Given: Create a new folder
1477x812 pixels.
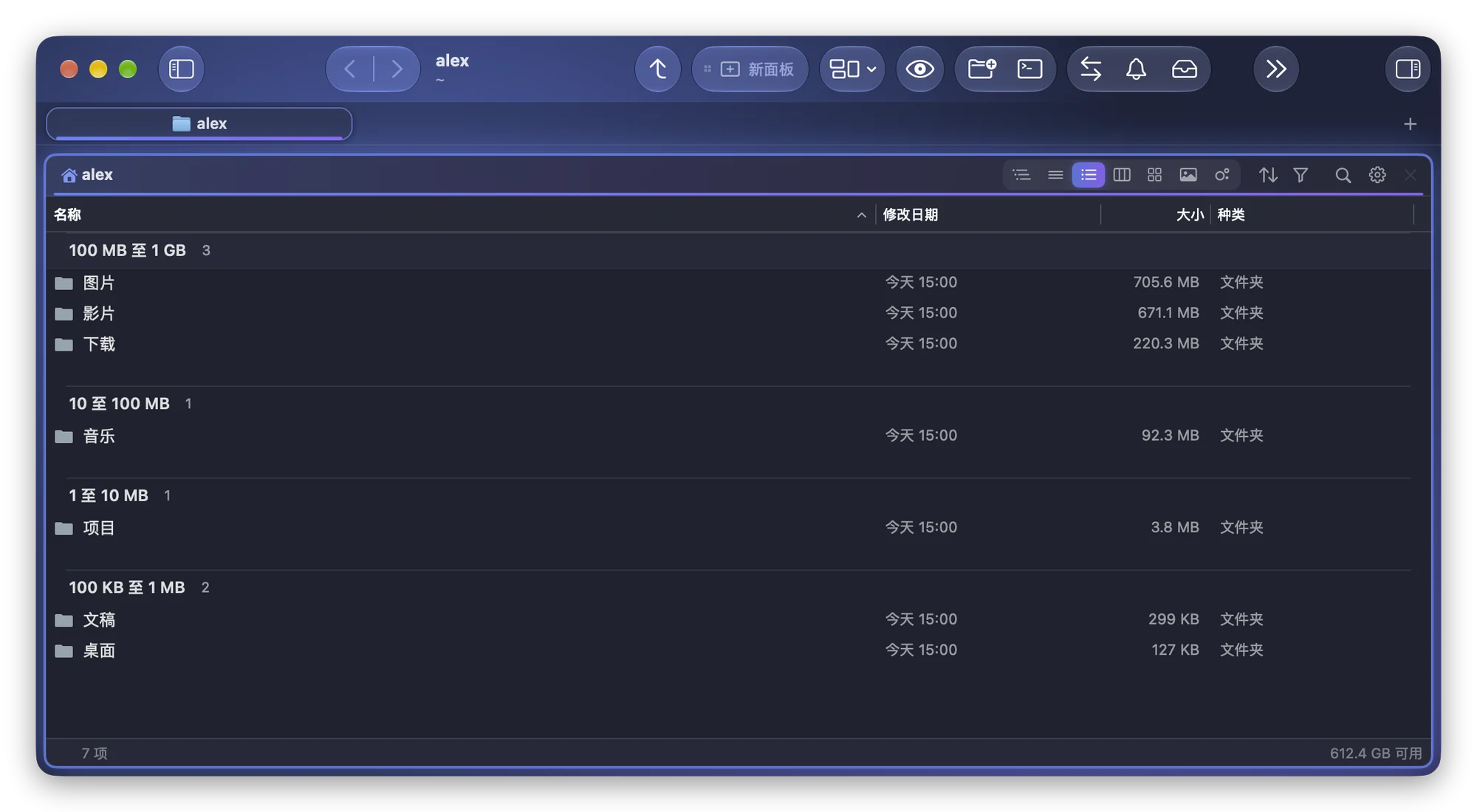Looking at the screenshot, I should (x=981, y=69).
